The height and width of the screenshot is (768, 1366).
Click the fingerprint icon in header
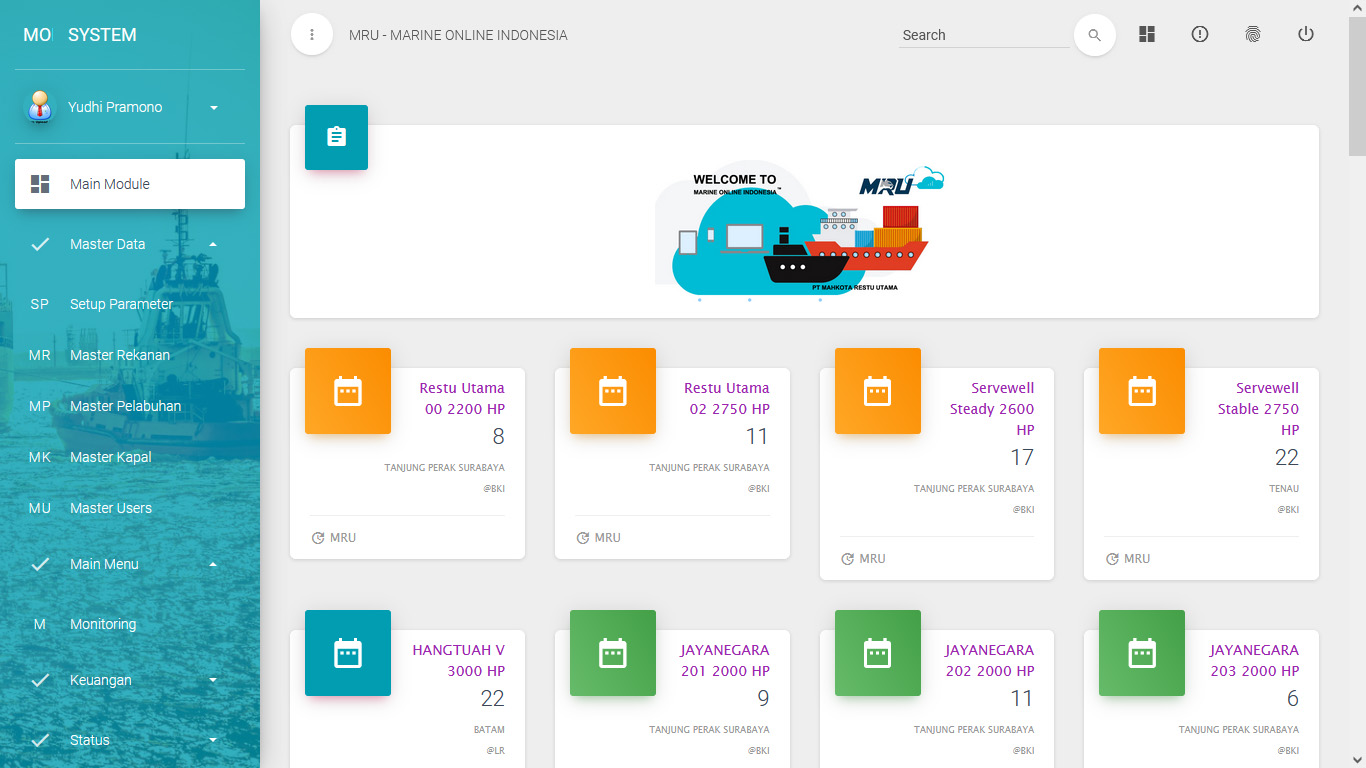click(x=1253, y=34)
